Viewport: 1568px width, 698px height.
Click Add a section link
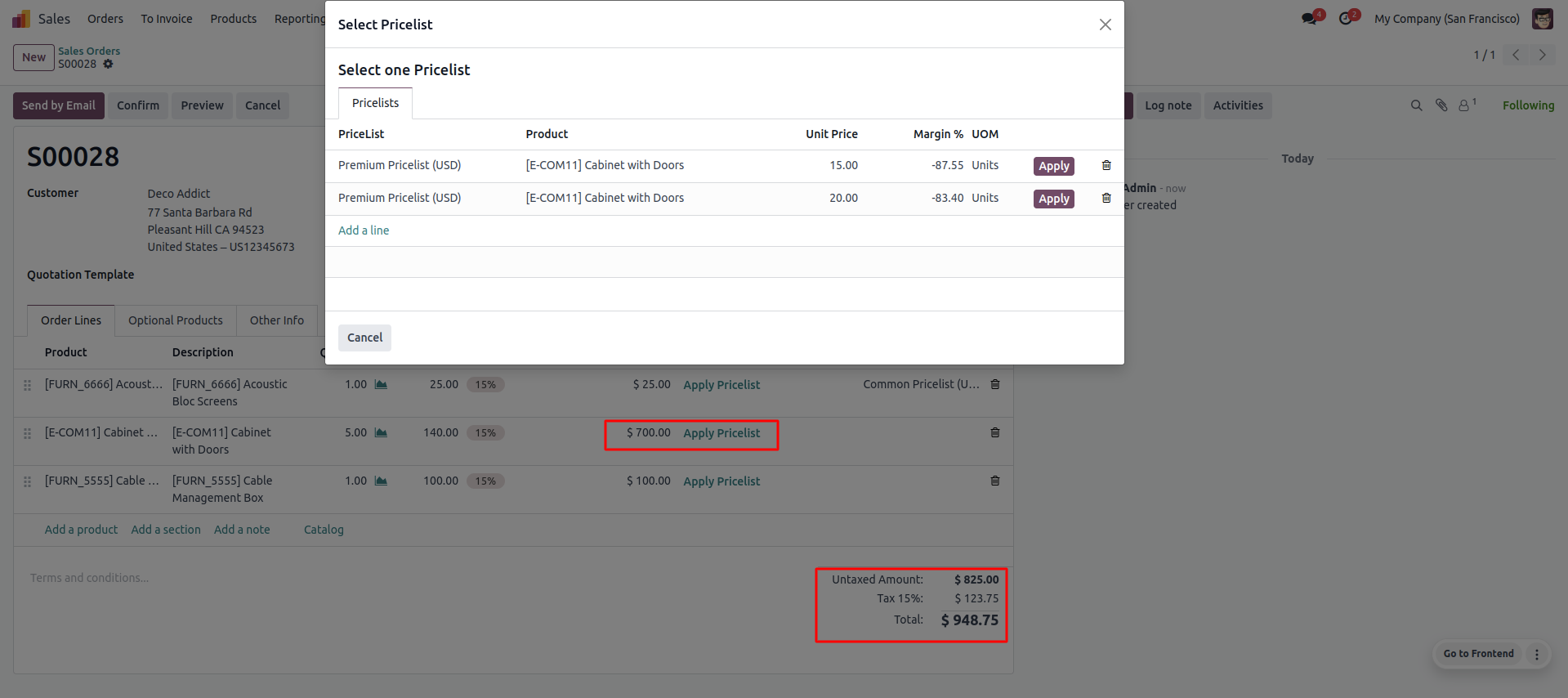point(166,530)
